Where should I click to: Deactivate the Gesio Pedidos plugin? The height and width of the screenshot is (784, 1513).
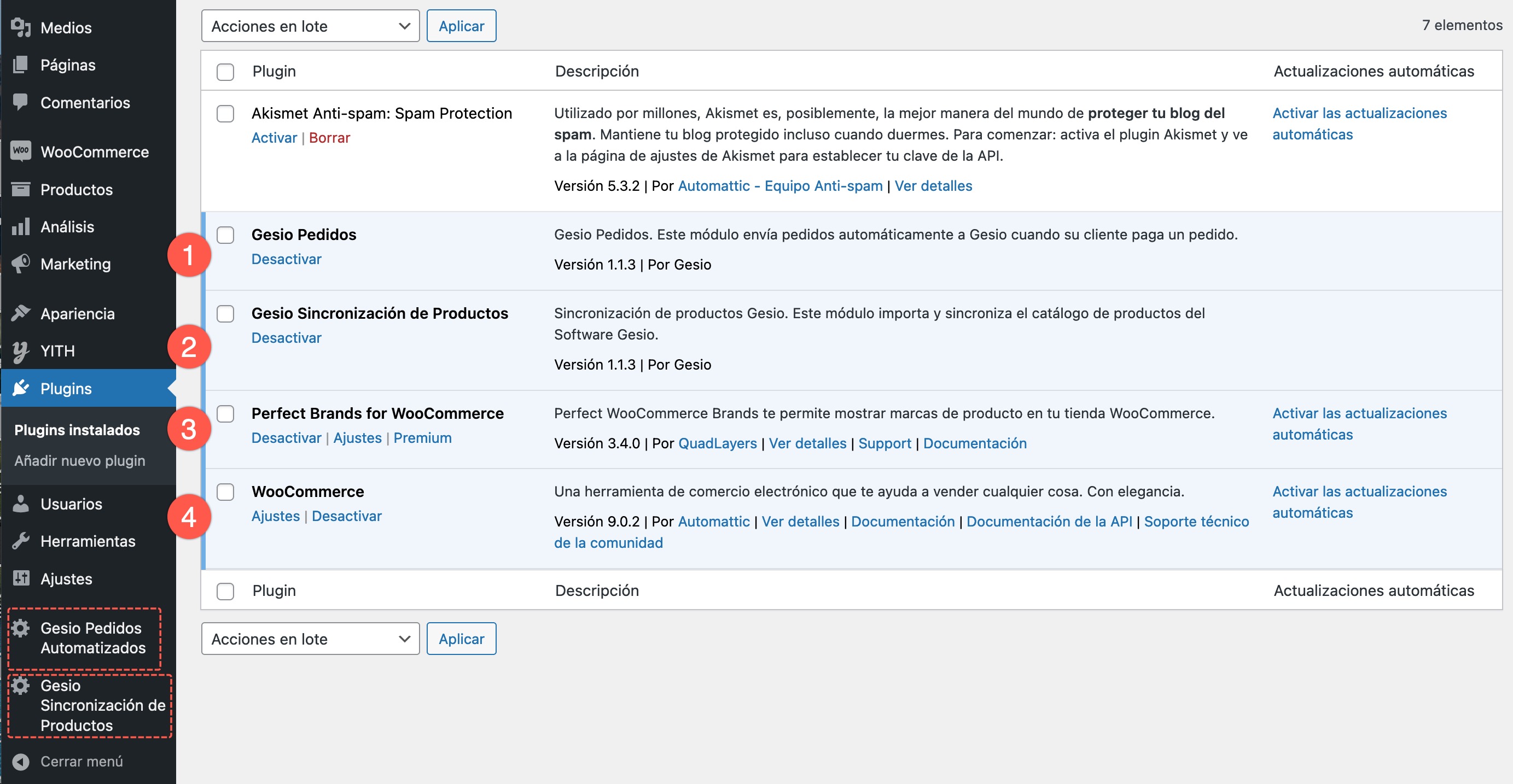(x=286, y=259)
